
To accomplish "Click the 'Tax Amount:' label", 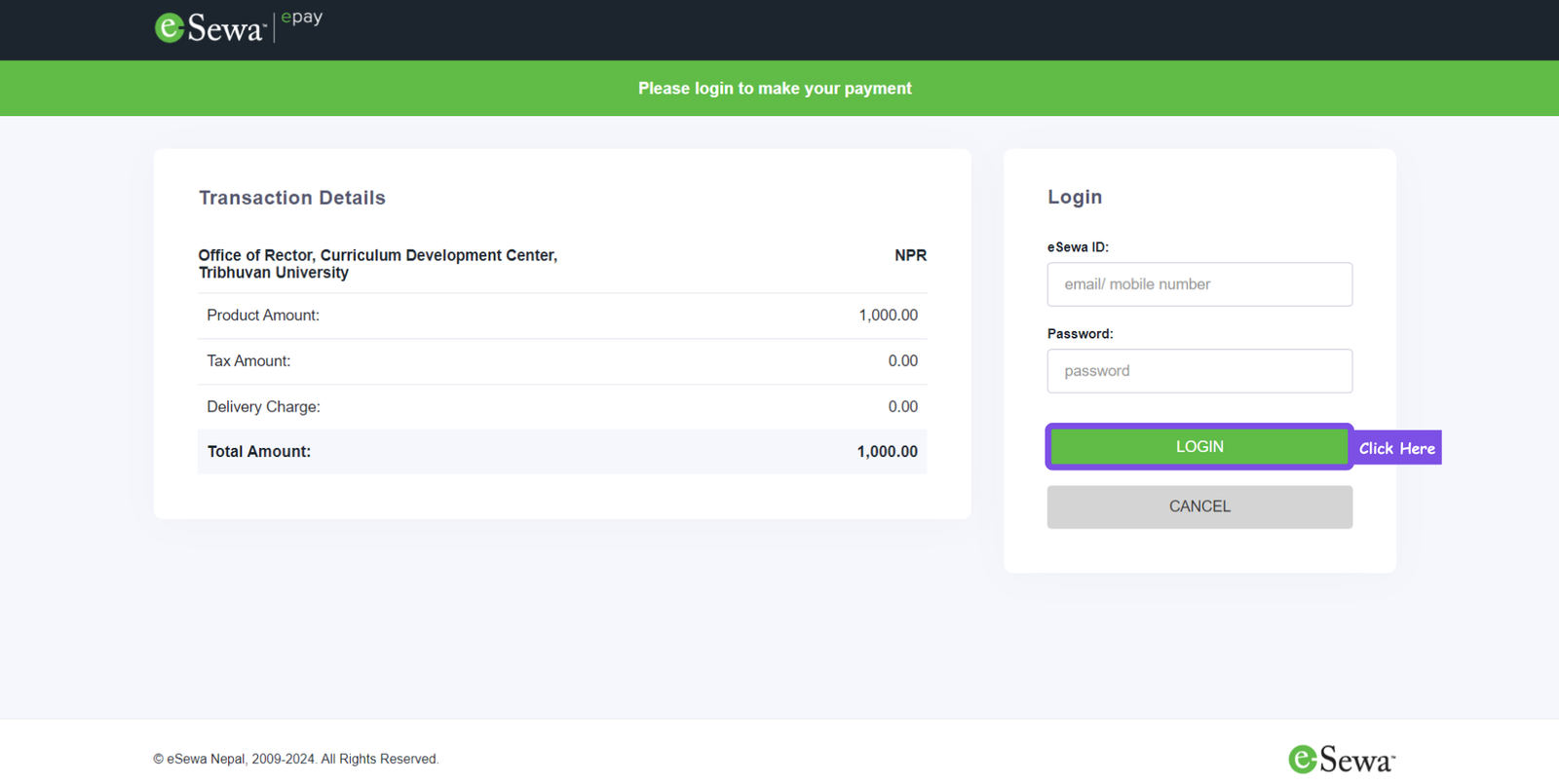I will [x=248, y=361].
